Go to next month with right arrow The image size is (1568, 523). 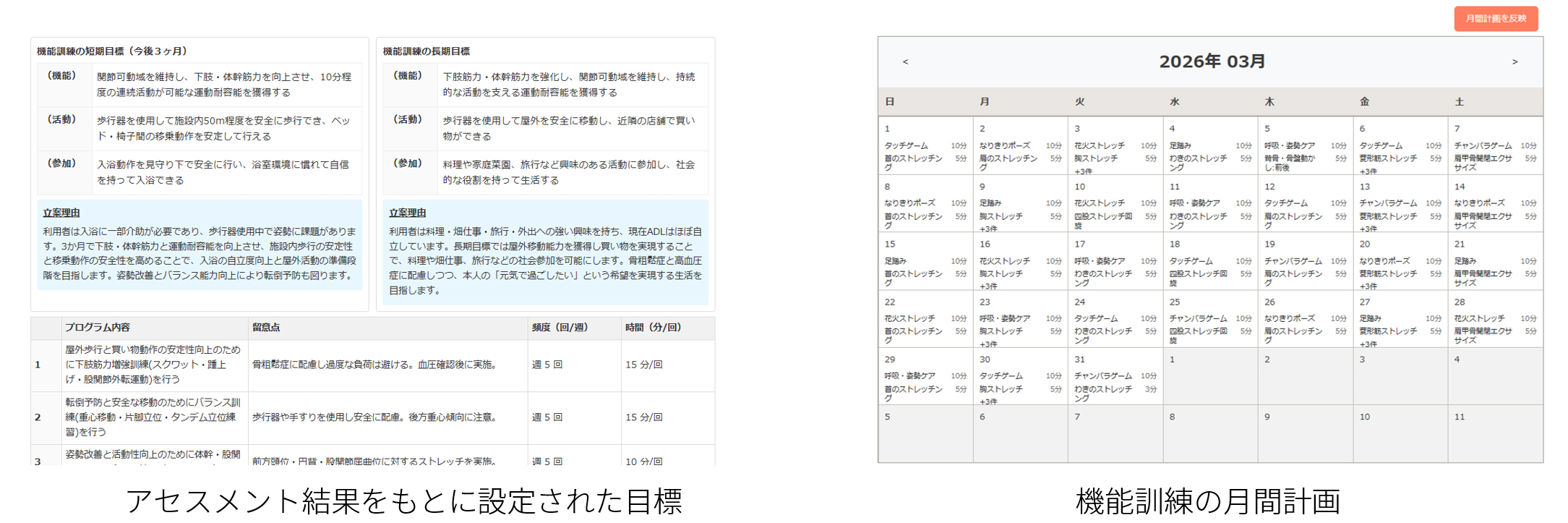point(1515,62)
